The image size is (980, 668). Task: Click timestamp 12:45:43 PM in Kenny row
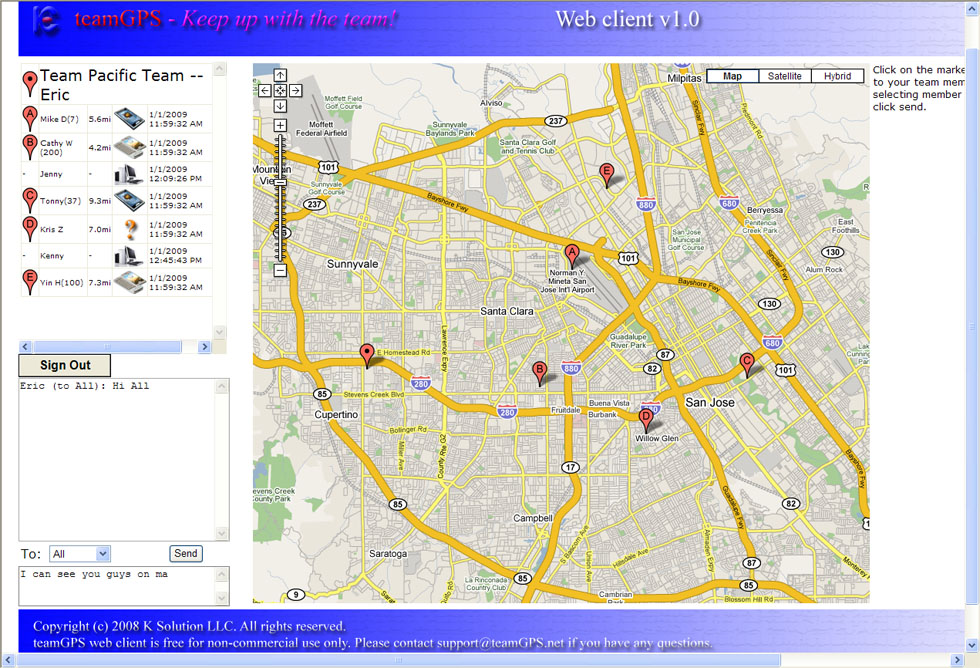tap(176, 260)
